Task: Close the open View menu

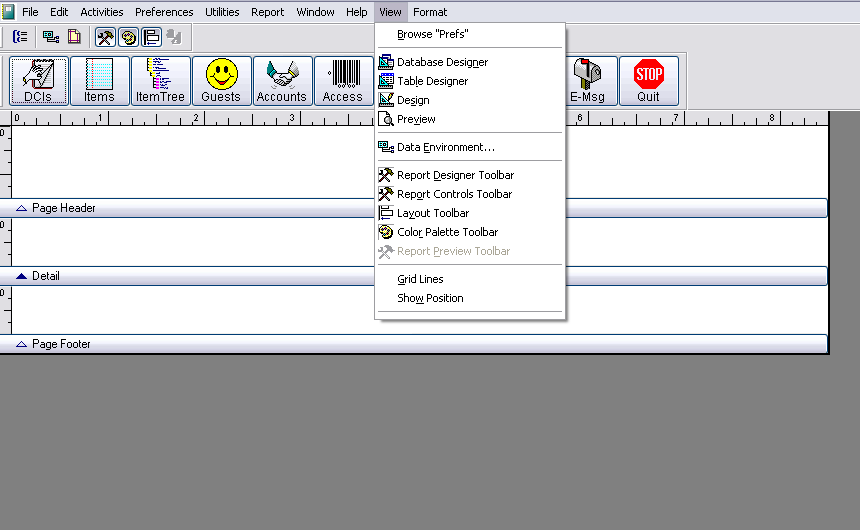Action: pos(391,12)
